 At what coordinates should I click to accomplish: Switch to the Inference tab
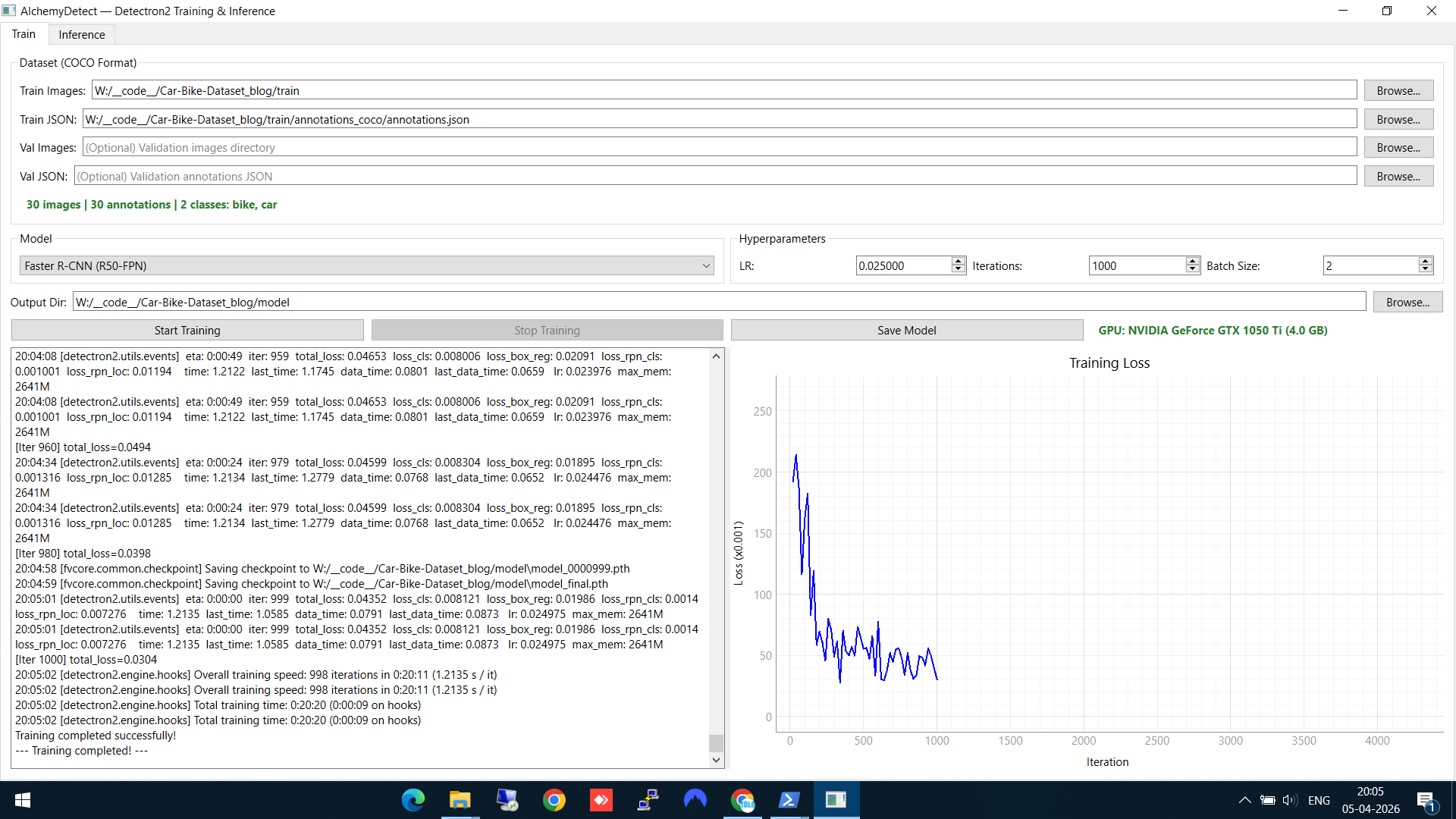tap(81, 34)
